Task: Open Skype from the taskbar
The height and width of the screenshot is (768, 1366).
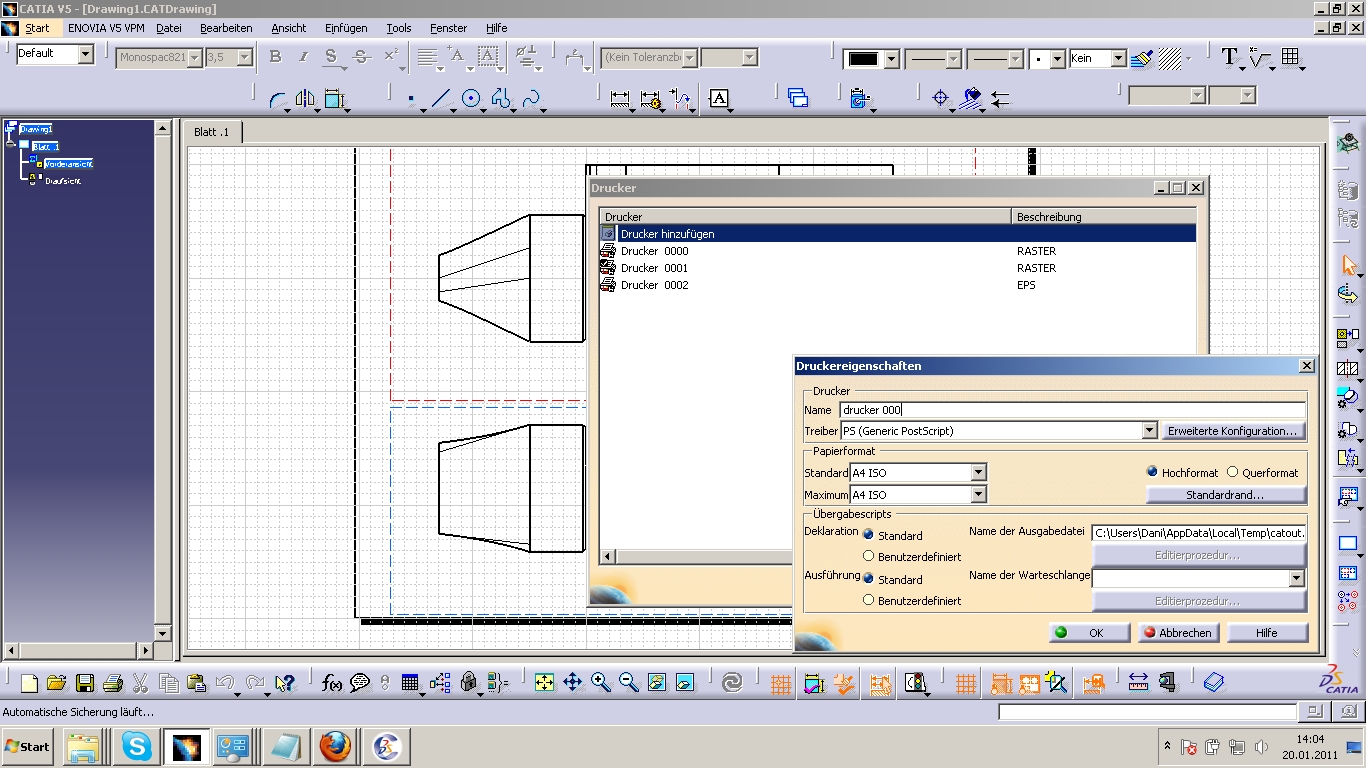Action: [x=135, y=747]
